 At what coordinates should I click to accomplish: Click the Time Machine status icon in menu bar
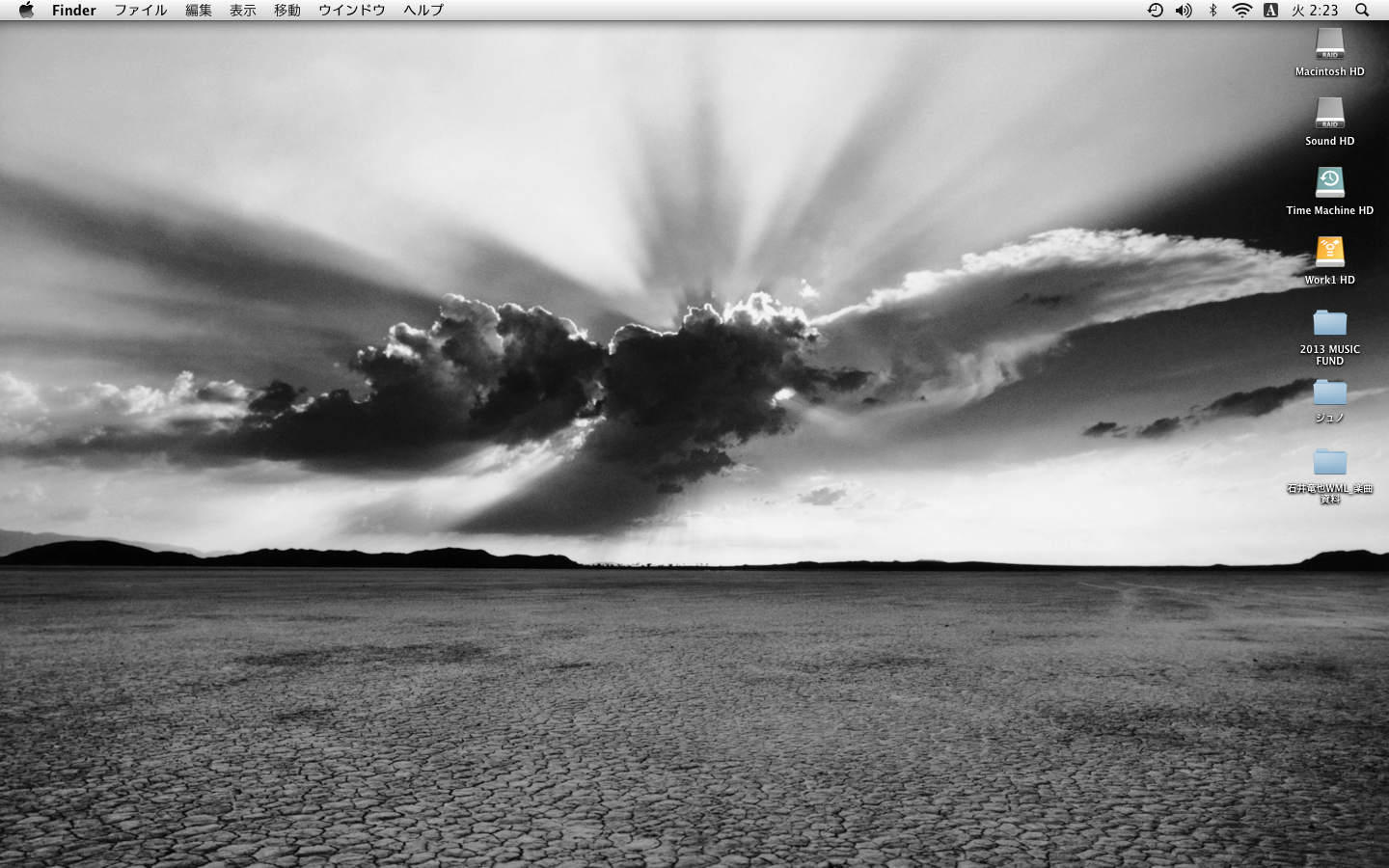tap(1155, 10)
